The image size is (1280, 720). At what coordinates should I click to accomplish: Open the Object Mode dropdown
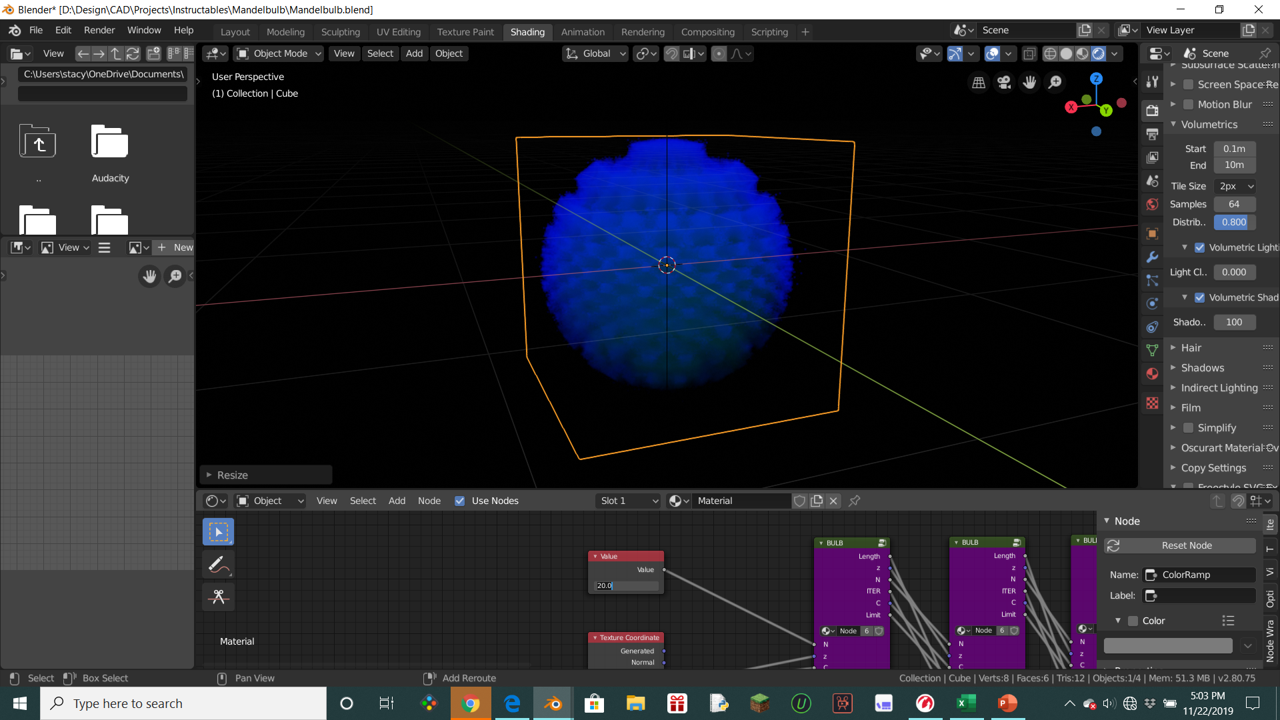coord(279,54)
